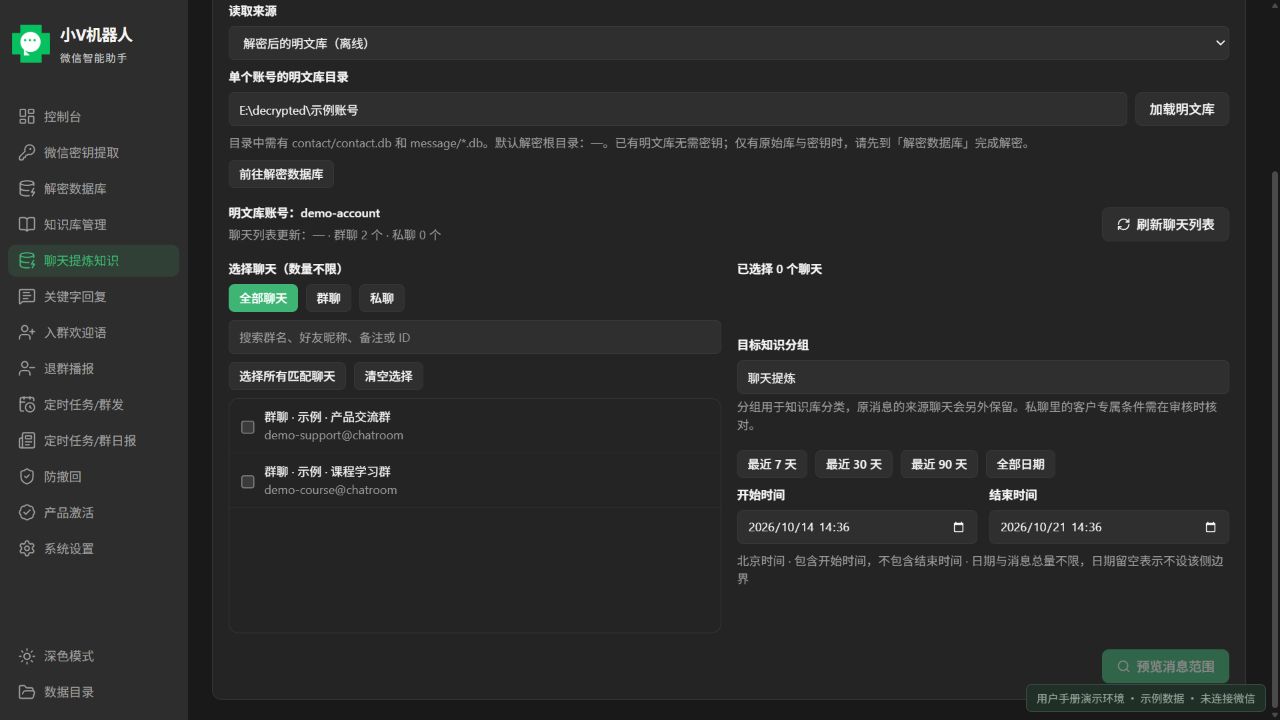1280x720 pixels.
Task: Click the 刷新聊天列表 button
Action: point(1166,224)
